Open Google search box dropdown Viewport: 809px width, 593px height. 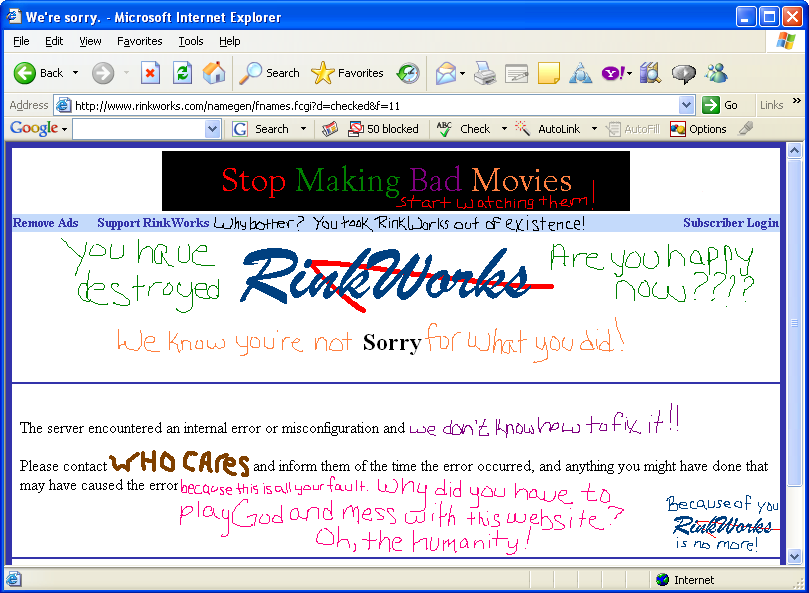pos(212,129)
